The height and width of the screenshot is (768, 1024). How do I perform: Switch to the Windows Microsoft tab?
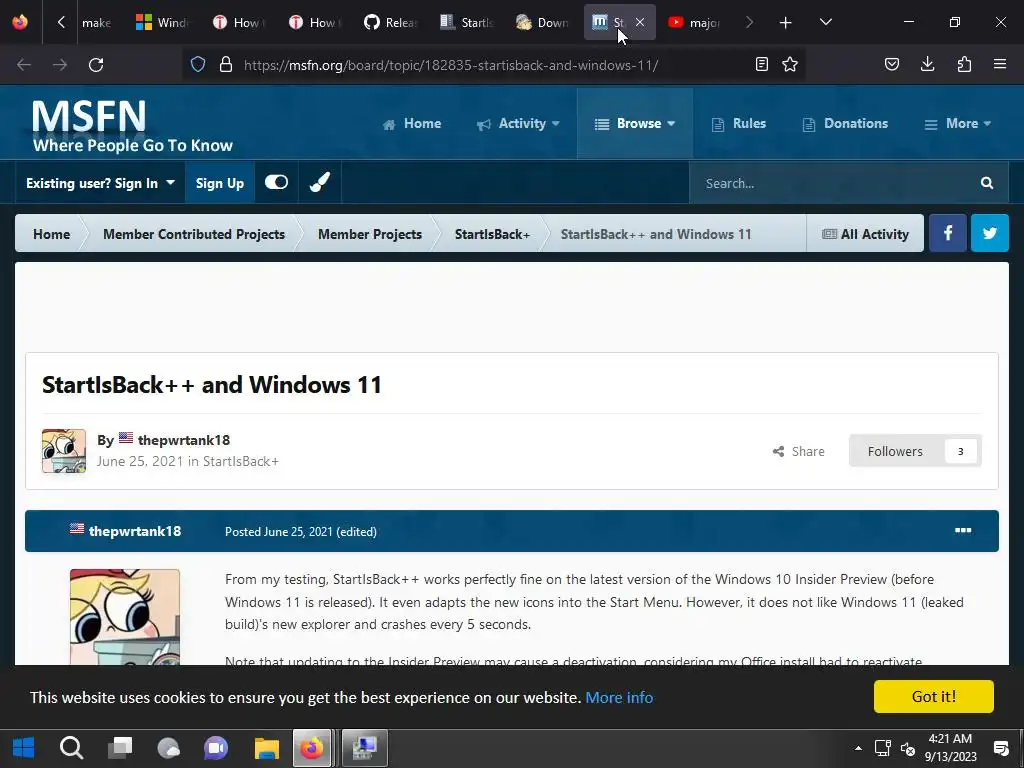pos(162,22)
